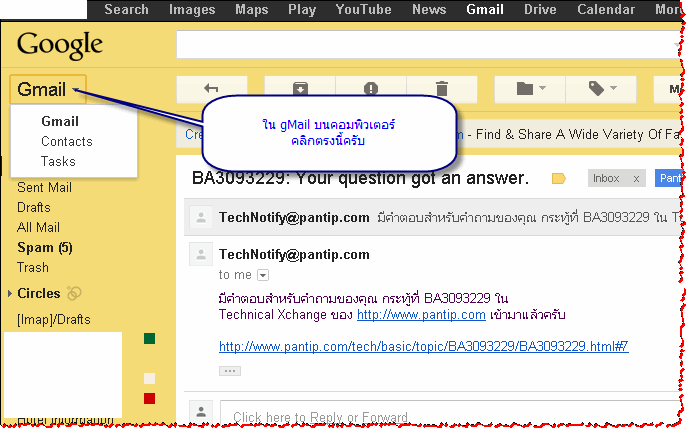This screenshot has height=428, width=686.
Task: Click the expanded message sender TechNotify@pantip.com
Action: coord(294,254)
